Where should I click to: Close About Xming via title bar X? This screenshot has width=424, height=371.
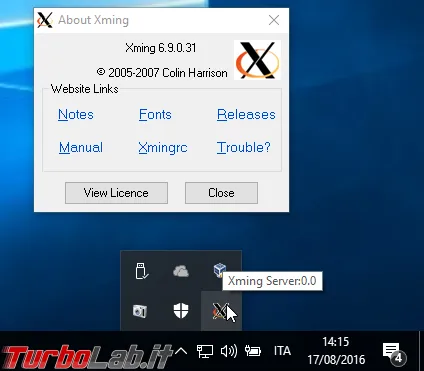point(274,20)
